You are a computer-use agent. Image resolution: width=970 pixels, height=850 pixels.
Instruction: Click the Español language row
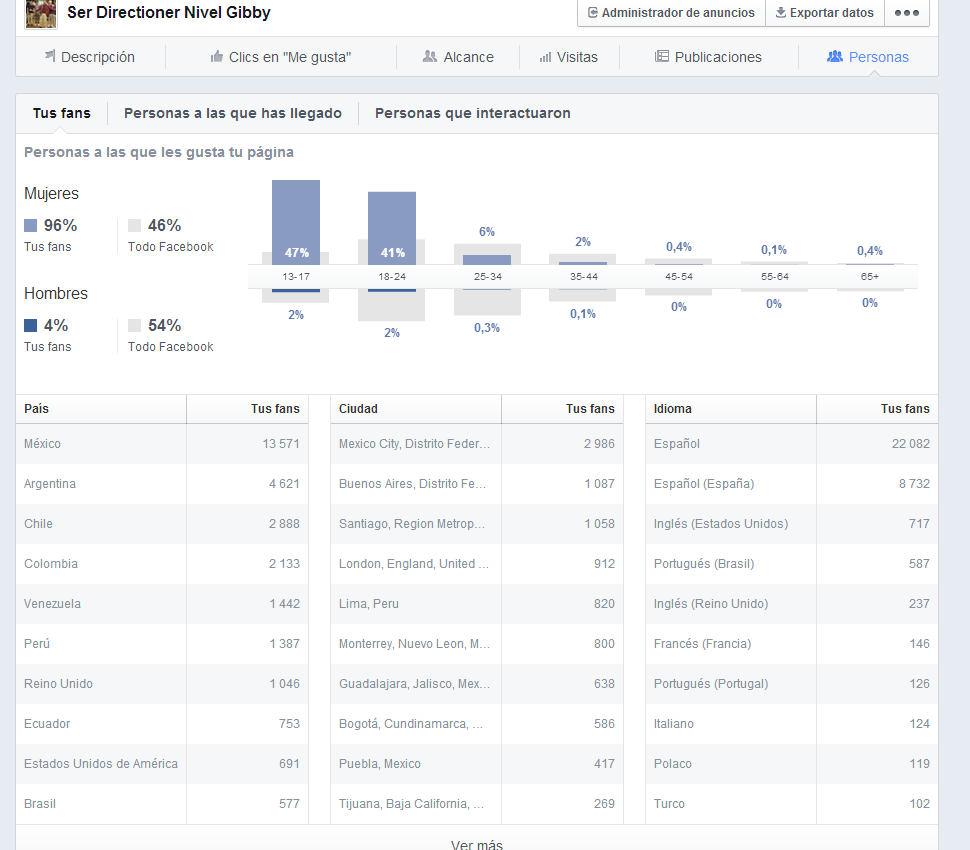click(x=792, y=444)
